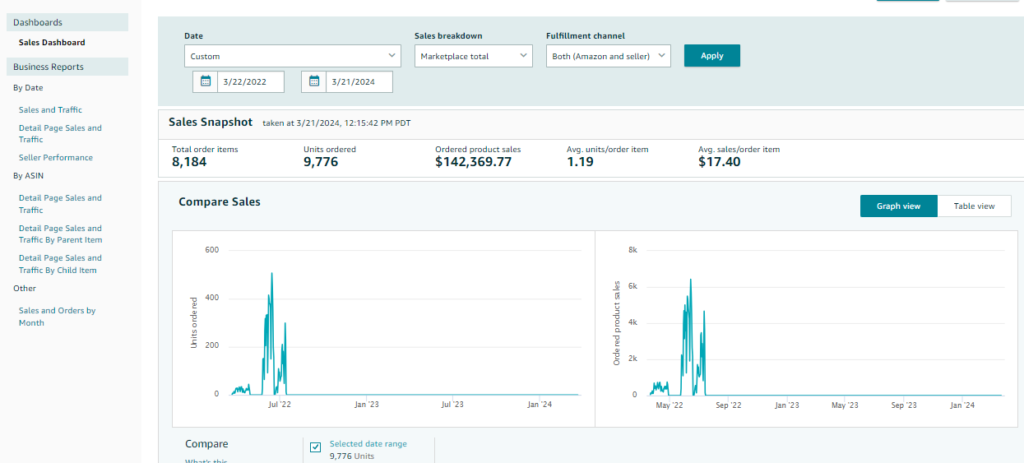Click the start date calendar icon
Image resolution: width=1024 pixels, height=463 pixels.
click(205, 82)
